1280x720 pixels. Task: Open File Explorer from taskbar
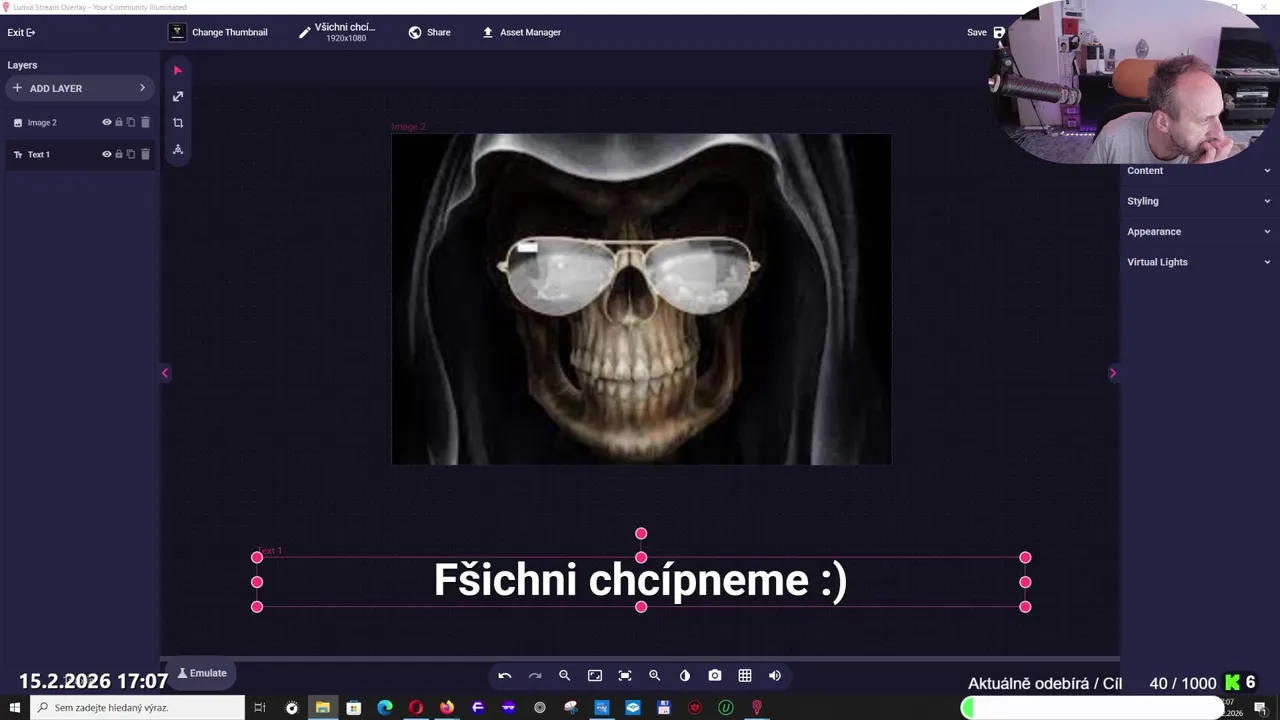point(323,708)
